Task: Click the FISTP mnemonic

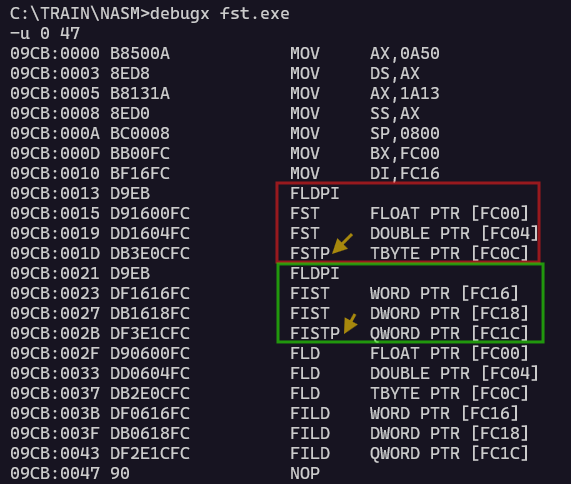Action: [x=315, y=333]
